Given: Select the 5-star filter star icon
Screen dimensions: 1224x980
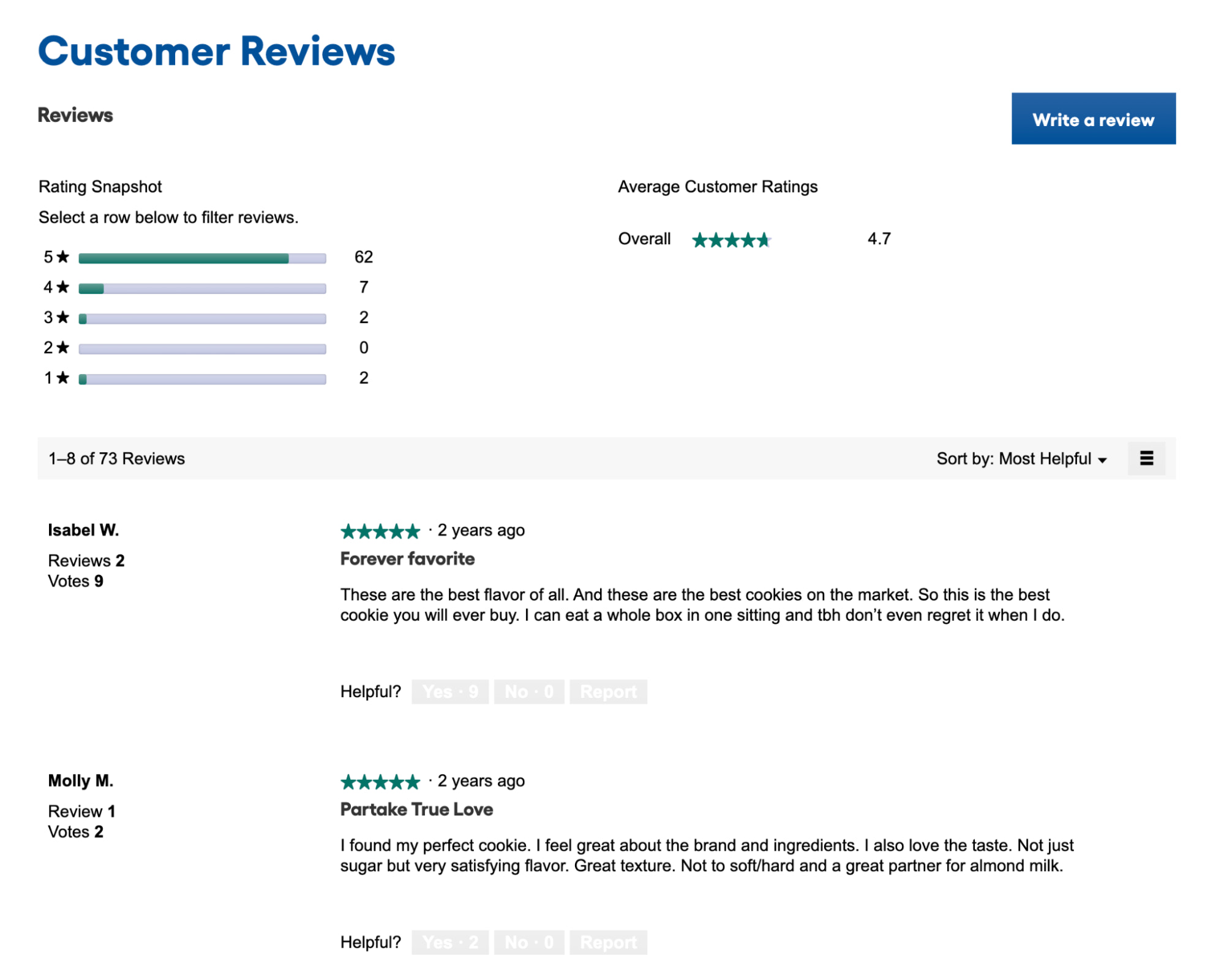Looking at the screenshot, I should click(x=62, y=256).
